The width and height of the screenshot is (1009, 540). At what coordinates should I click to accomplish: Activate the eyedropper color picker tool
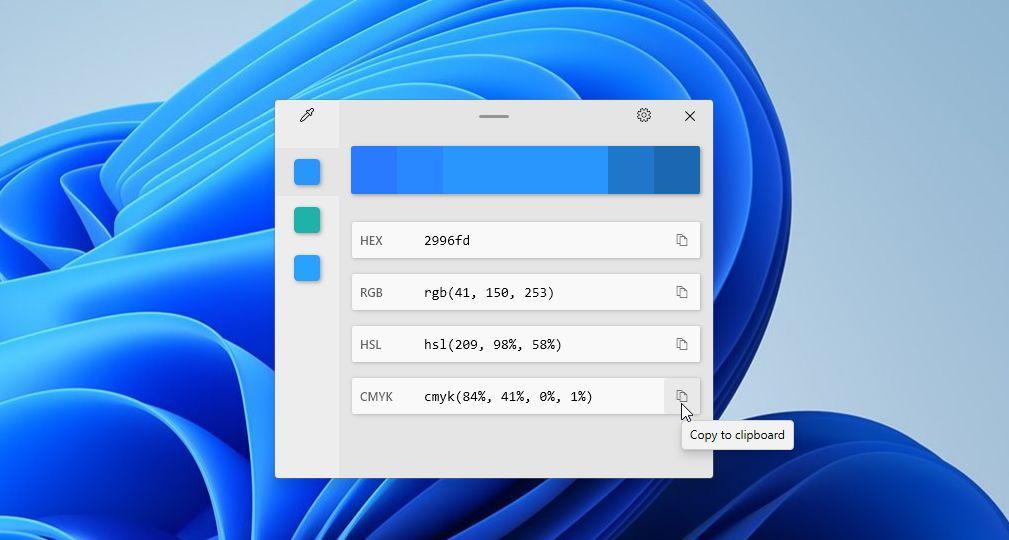click(x=307, y=116)
